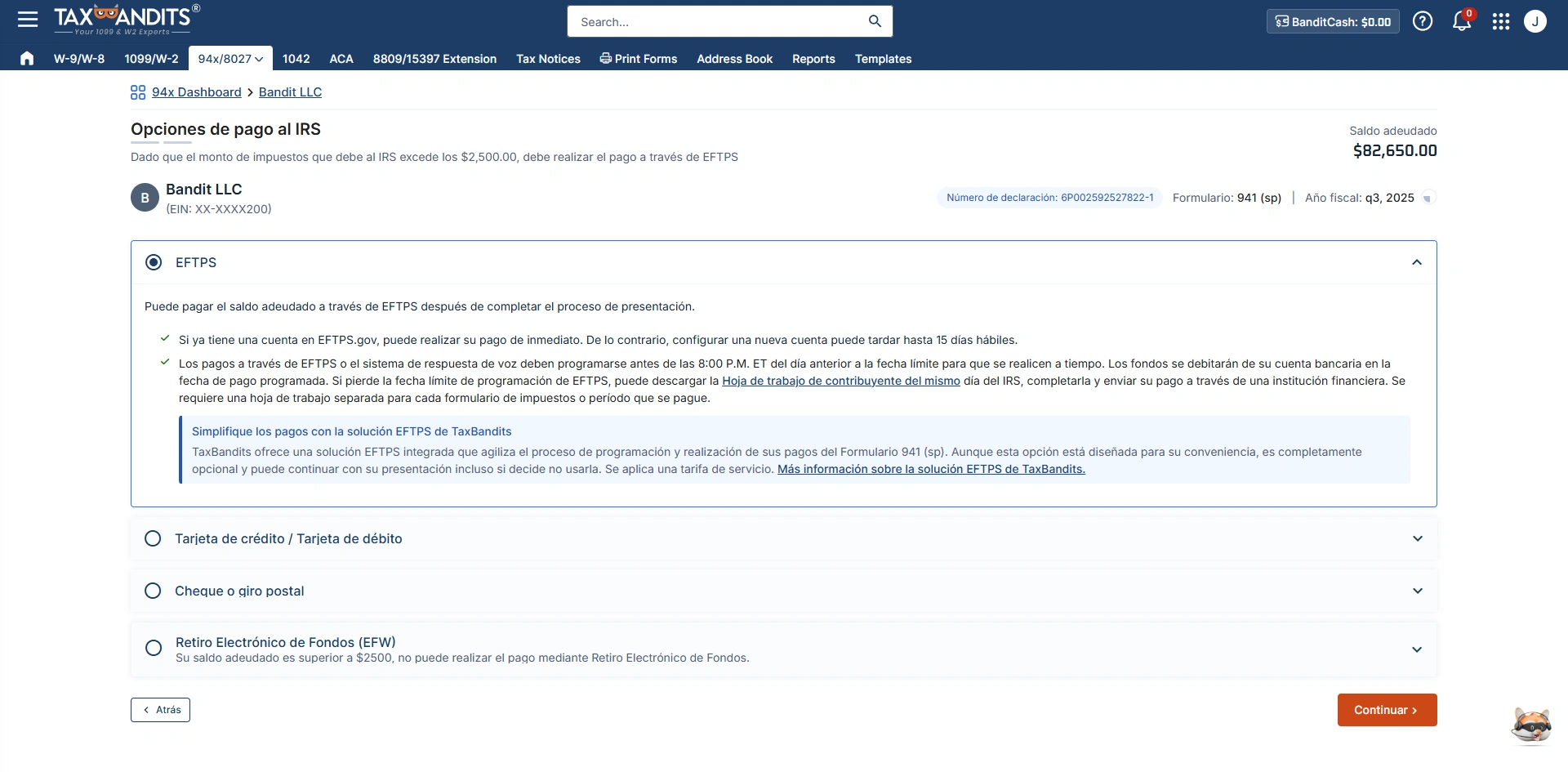The width and height of the screenshot is (1568, 772).
Task: Open the Tax Notices tab
Action: click(548, 59)
